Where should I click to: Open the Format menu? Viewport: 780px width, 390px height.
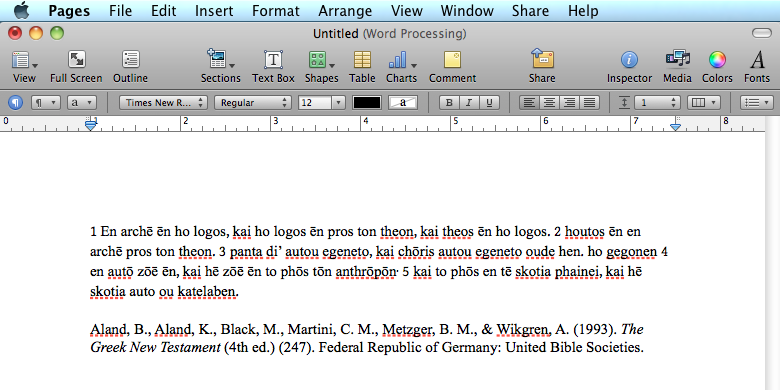276,10
